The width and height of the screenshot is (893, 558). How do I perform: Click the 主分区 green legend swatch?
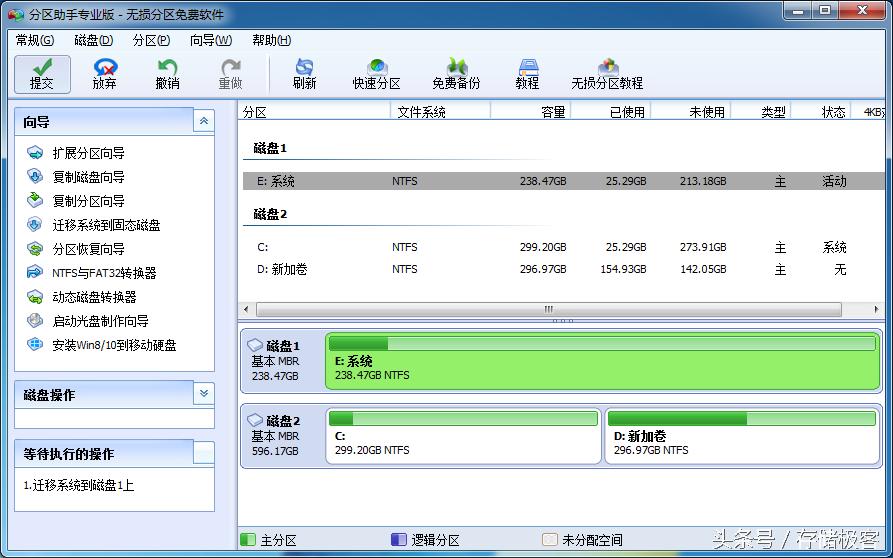coord(248,539)
